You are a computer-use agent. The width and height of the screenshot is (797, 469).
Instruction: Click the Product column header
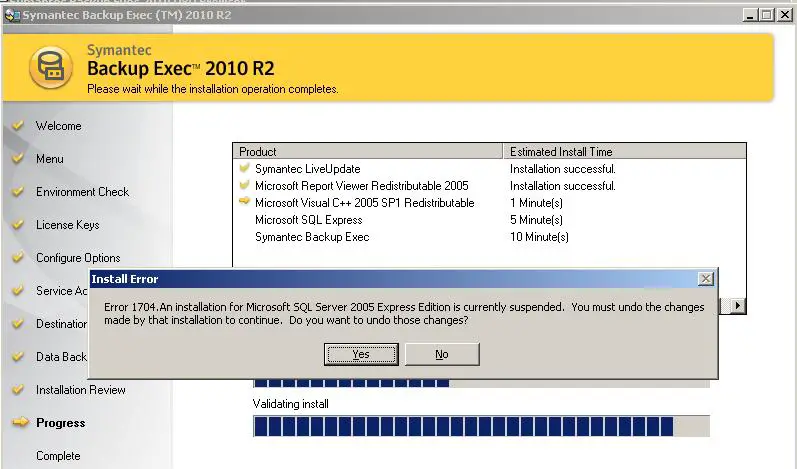[368, 151]
